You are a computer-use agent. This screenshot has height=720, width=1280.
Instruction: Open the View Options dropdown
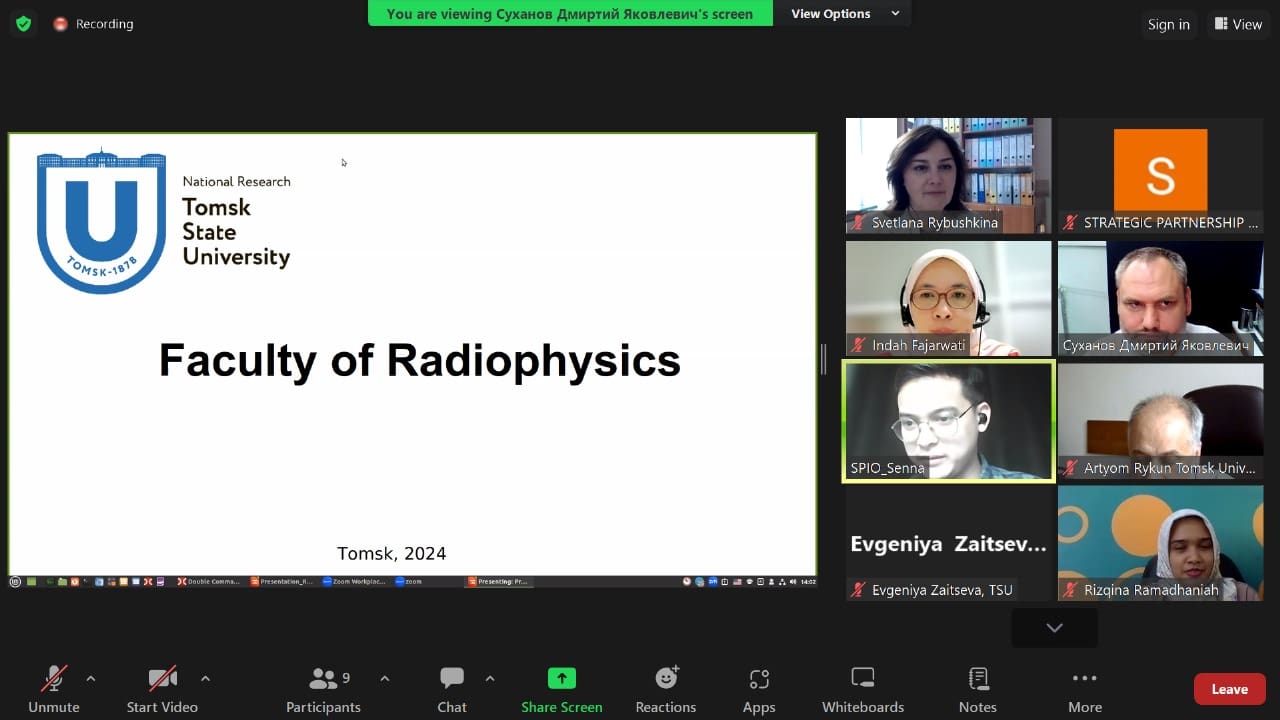(x=845, y=14)
